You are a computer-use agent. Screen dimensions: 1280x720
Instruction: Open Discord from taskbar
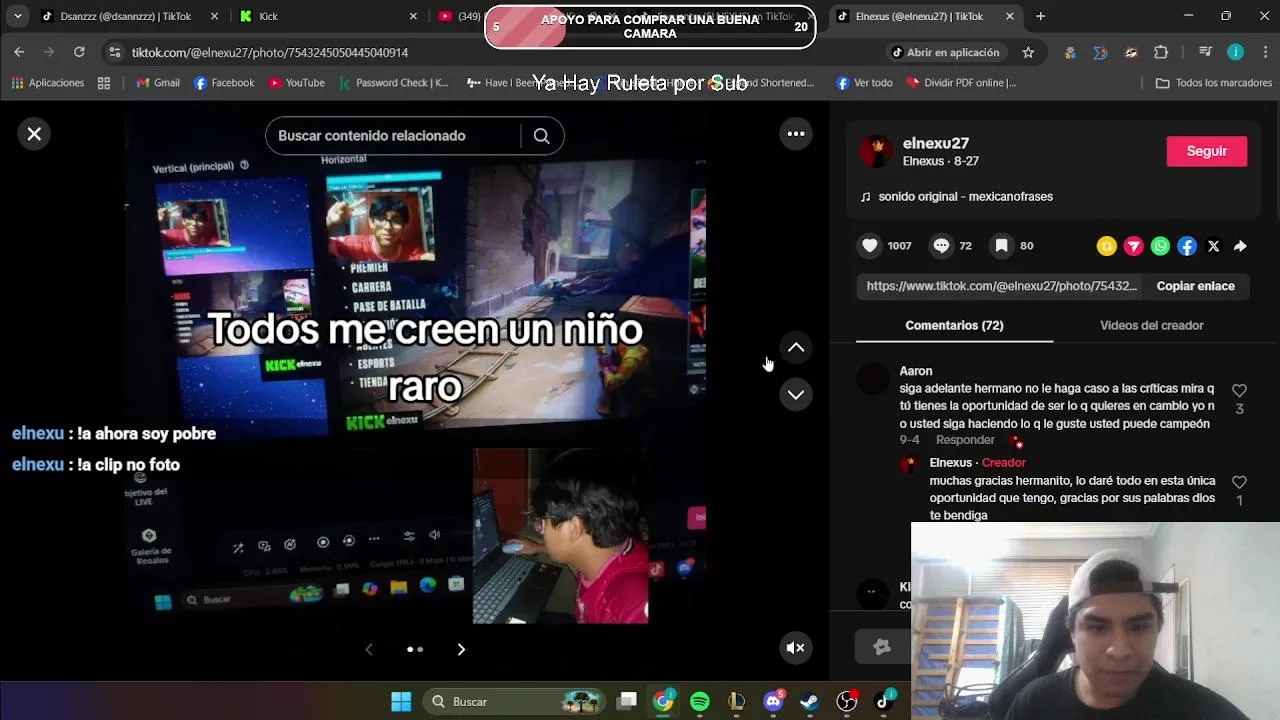point(773,702)
